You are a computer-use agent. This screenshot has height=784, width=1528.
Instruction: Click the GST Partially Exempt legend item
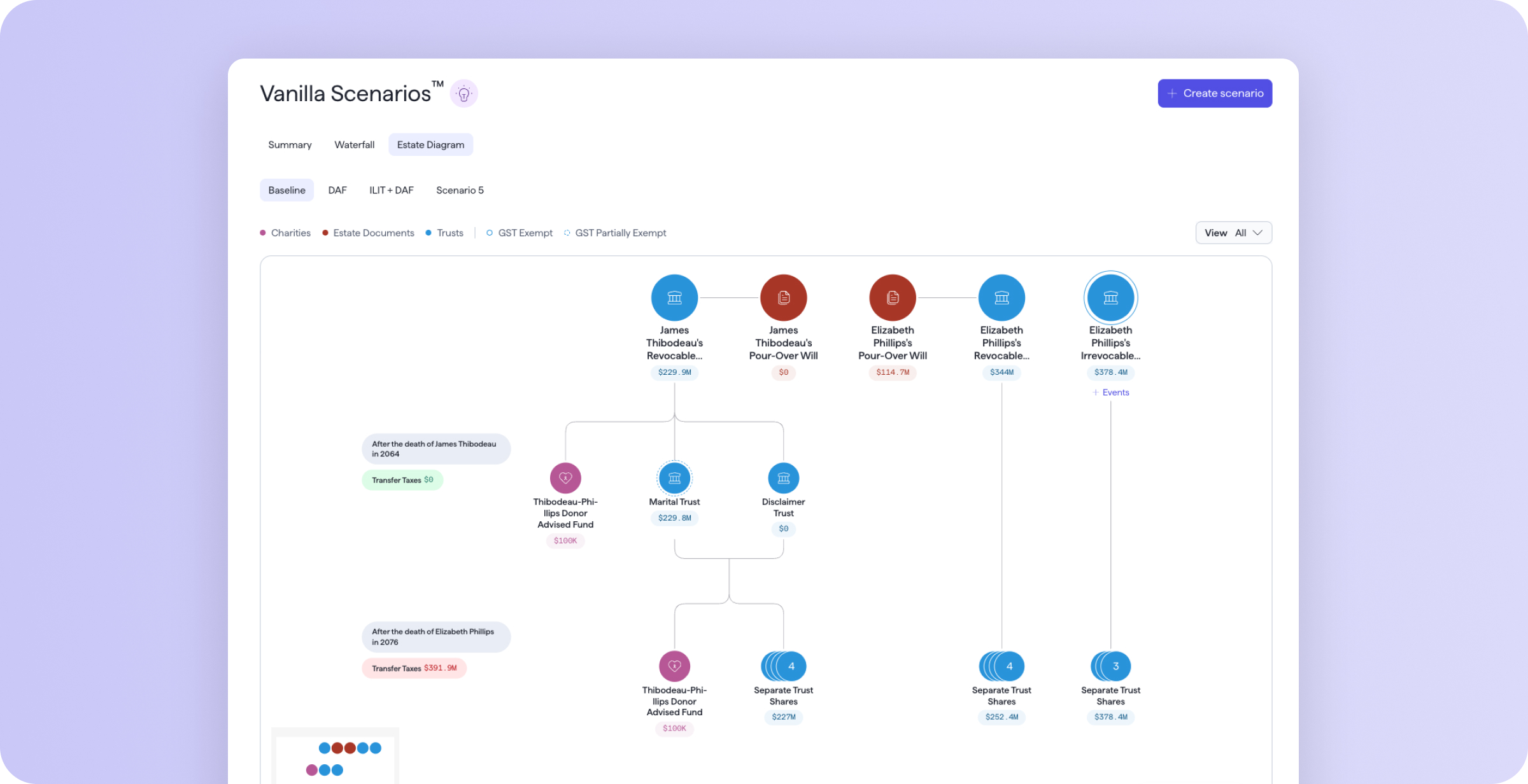(x=615, y=233)
